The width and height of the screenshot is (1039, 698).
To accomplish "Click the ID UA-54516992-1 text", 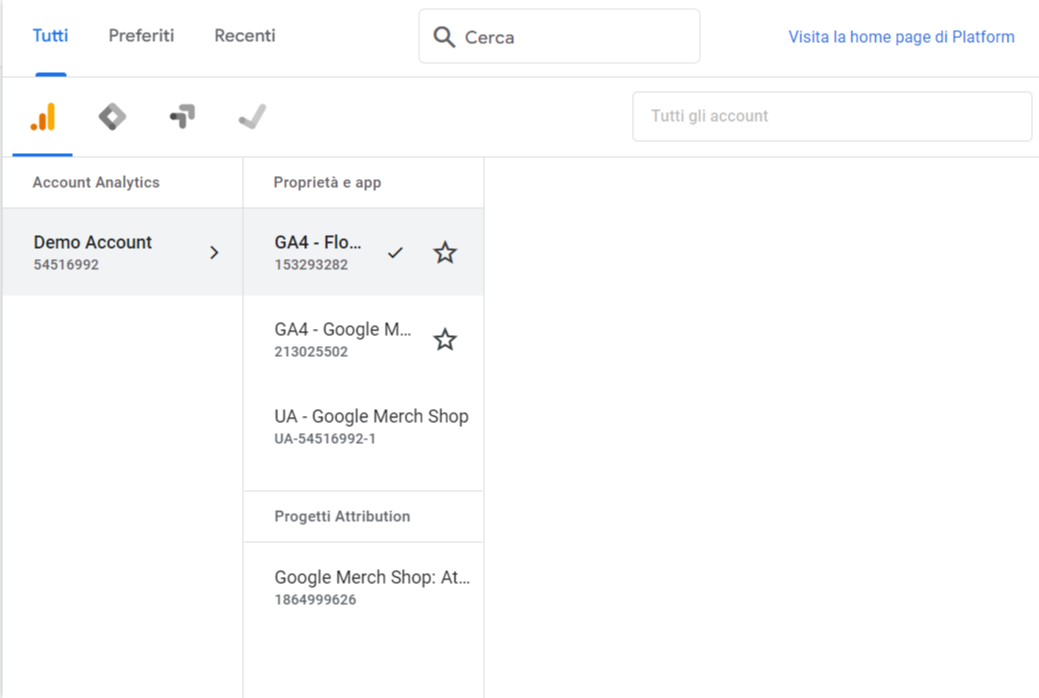I will tap(325, 439).
